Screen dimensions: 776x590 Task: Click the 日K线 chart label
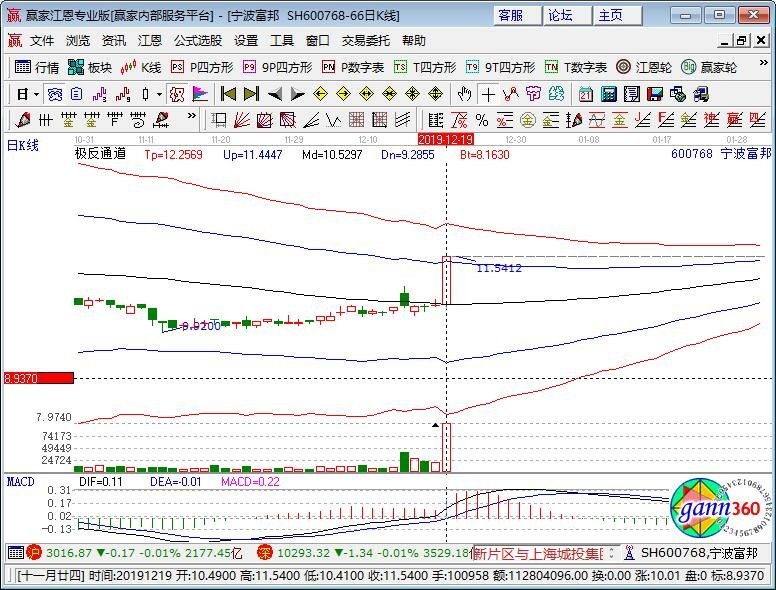pyautogui.click(x=22, y=145)
